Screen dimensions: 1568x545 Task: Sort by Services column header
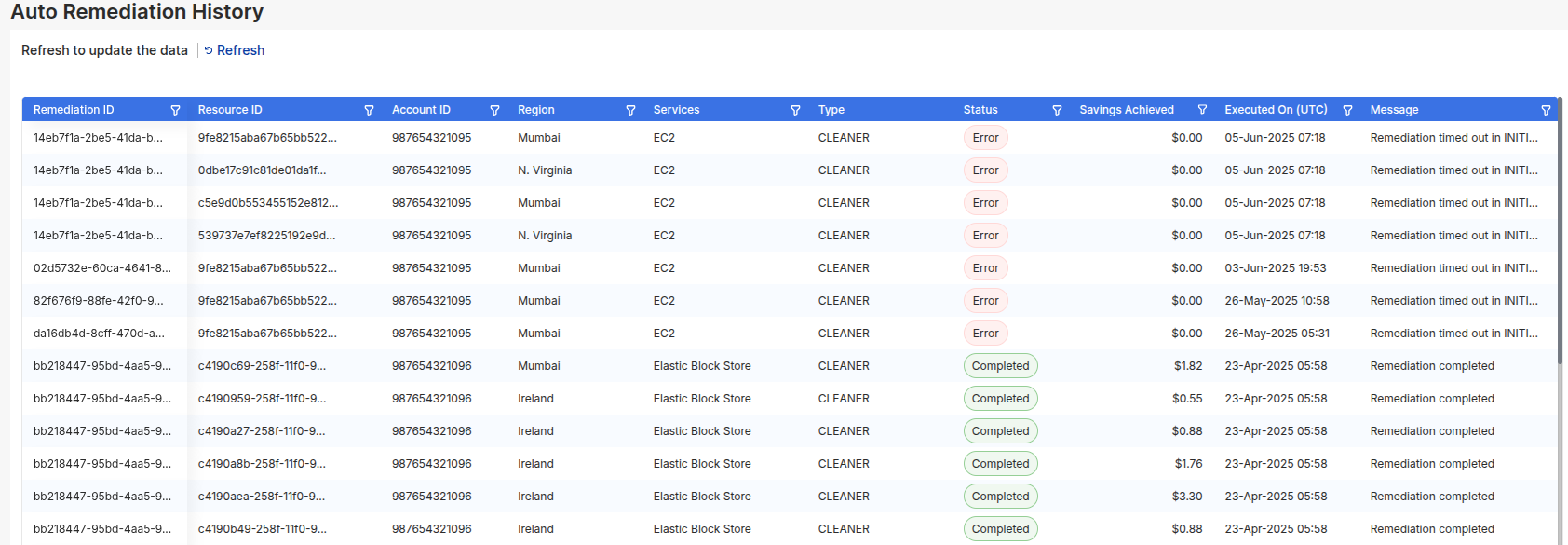[676, 110]
